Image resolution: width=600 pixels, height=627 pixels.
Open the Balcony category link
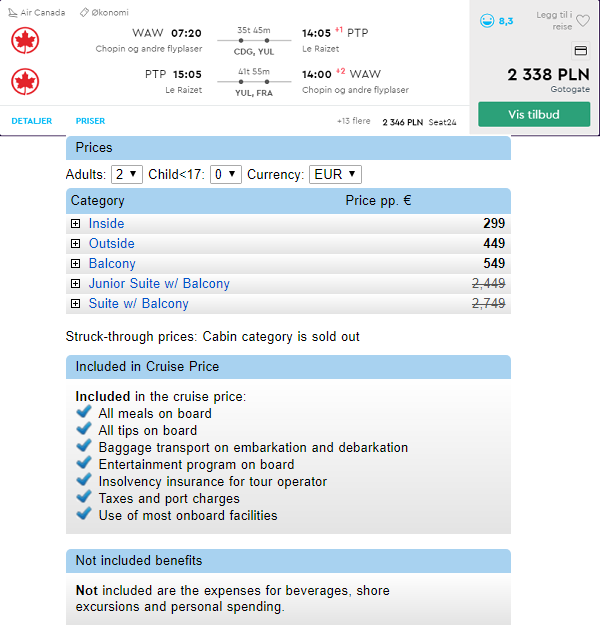[x=112, y=264]
